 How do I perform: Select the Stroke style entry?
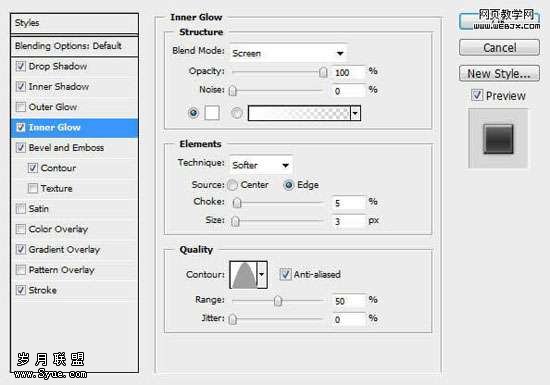pos(42,290)
